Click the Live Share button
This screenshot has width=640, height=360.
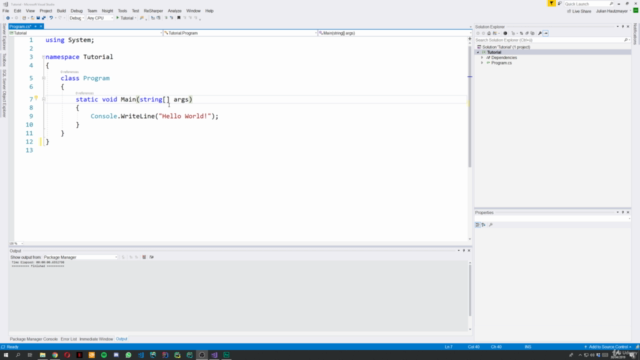pyautogui.click(x=579, y=11)
